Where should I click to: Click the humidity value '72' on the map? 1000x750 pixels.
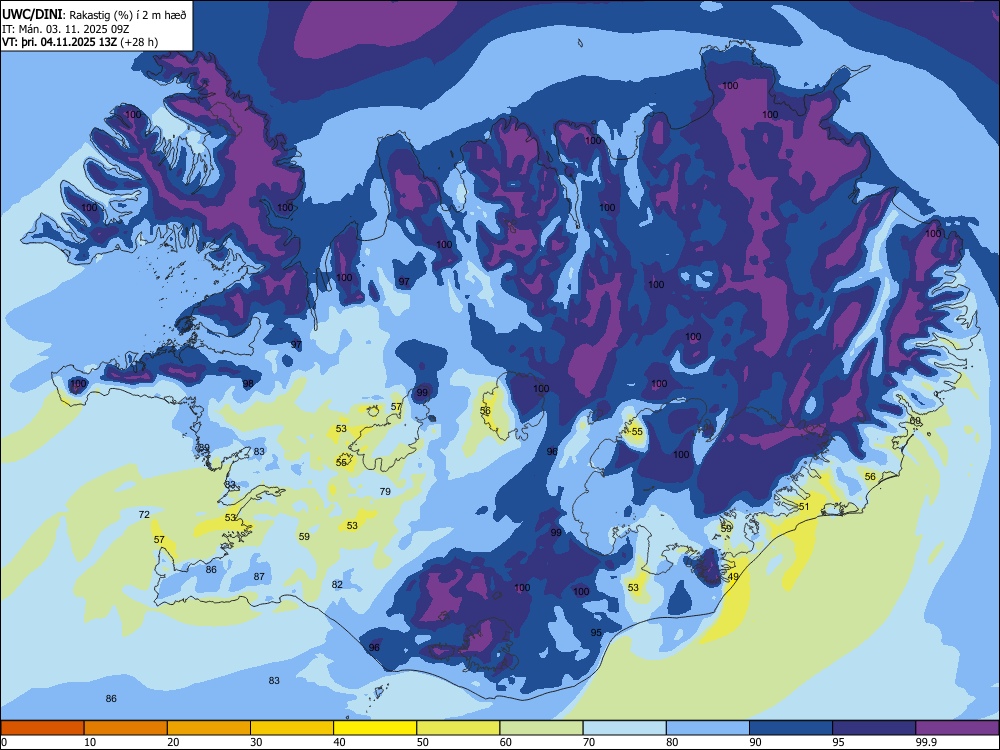click(144, 514)
